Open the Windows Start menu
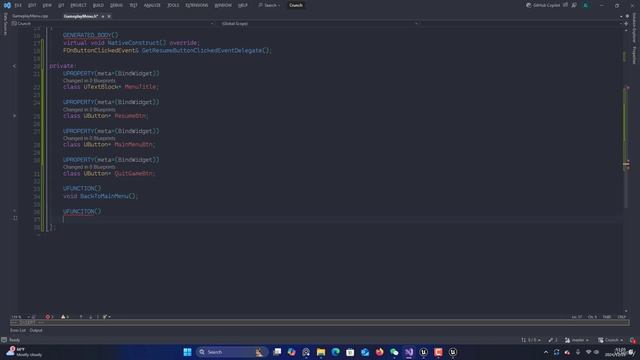The image size is (640, 360). (x=187, y=352)
